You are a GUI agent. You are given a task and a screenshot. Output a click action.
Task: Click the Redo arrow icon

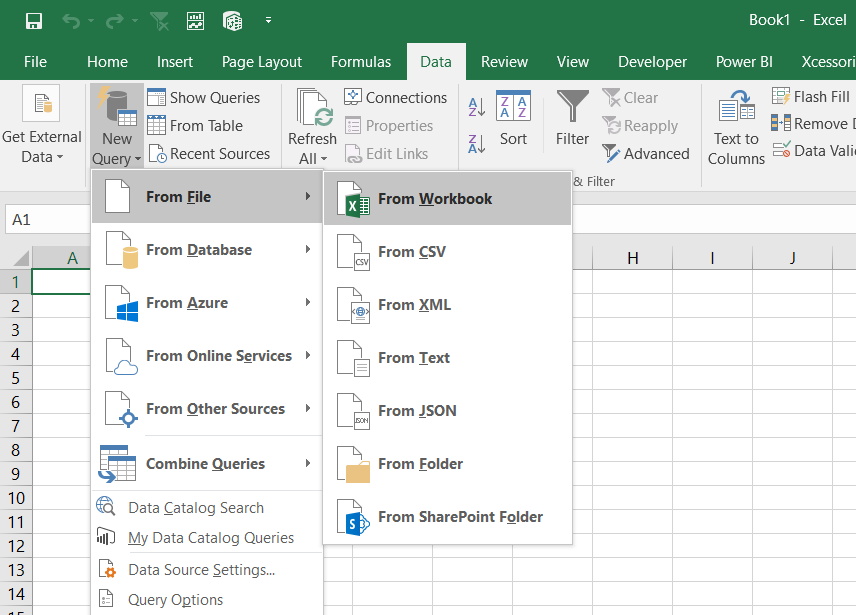click(x=115, y=21)
